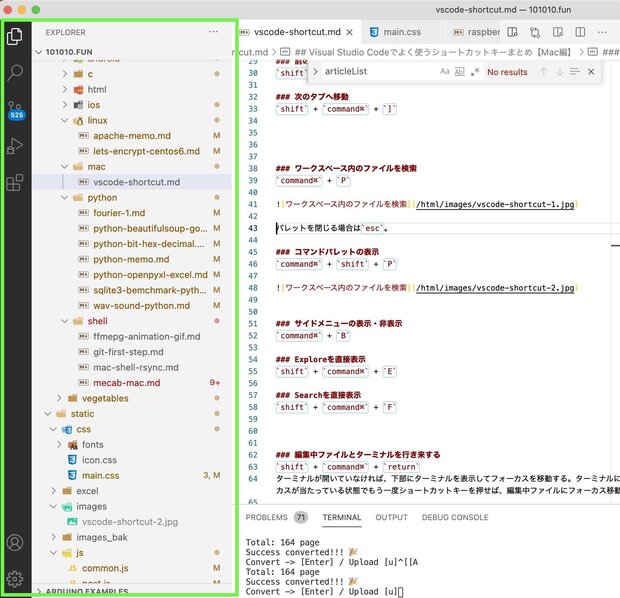This screenshot has height=598, width=620.
Task: Open apache-memo.md in the explorer
Action: 132,135
